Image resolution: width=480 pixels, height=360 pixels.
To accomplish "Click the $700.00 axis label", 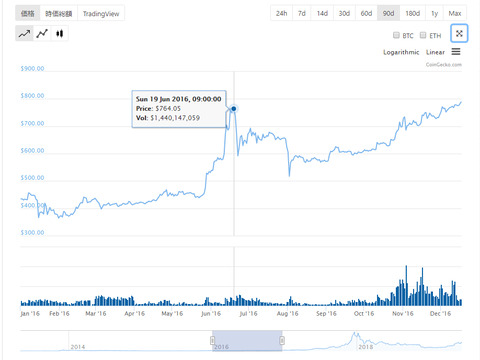I will point(32,123).
